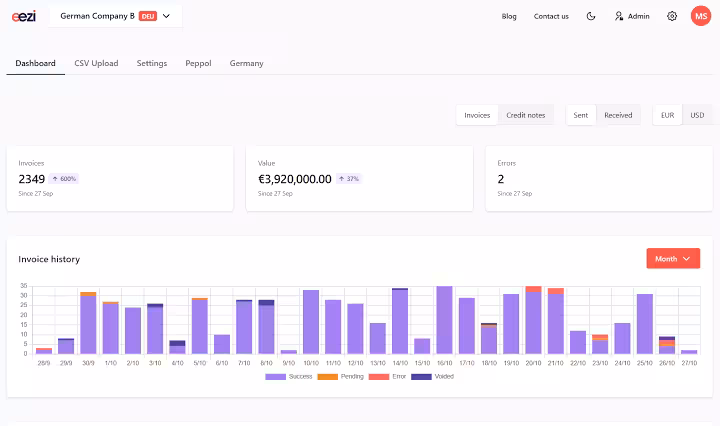
Task: Toggle the Pending orange legend swatch
Action: pos(327,377)
